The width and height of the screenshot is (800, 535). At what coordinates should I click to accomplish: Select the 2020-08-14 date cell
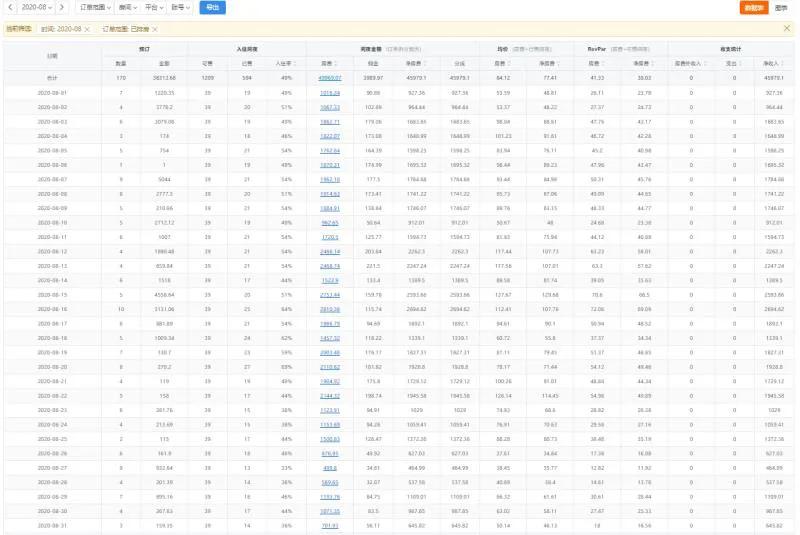point(52,281)
